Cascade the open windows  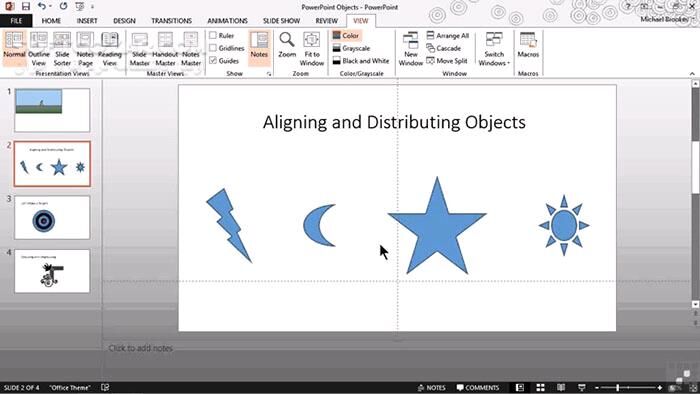[443, 48]
